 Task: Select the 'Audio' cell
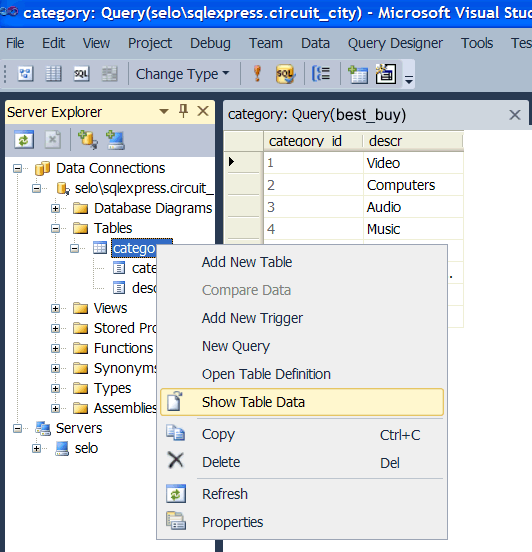pos(413,207)
